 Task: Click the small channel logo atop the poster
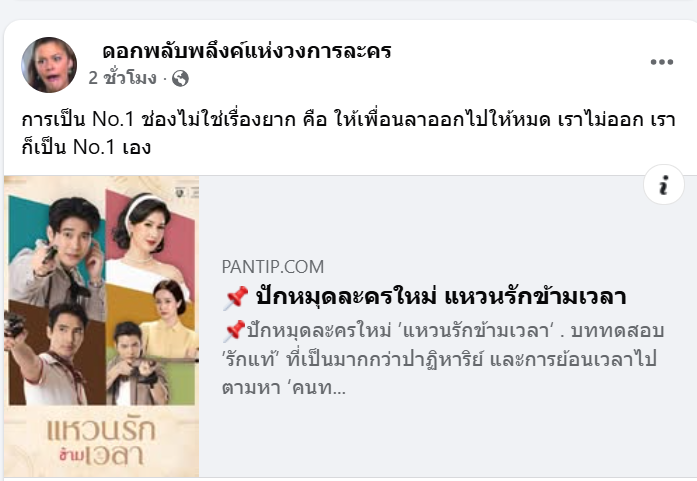pyautogui.click(x=187, y=192)
